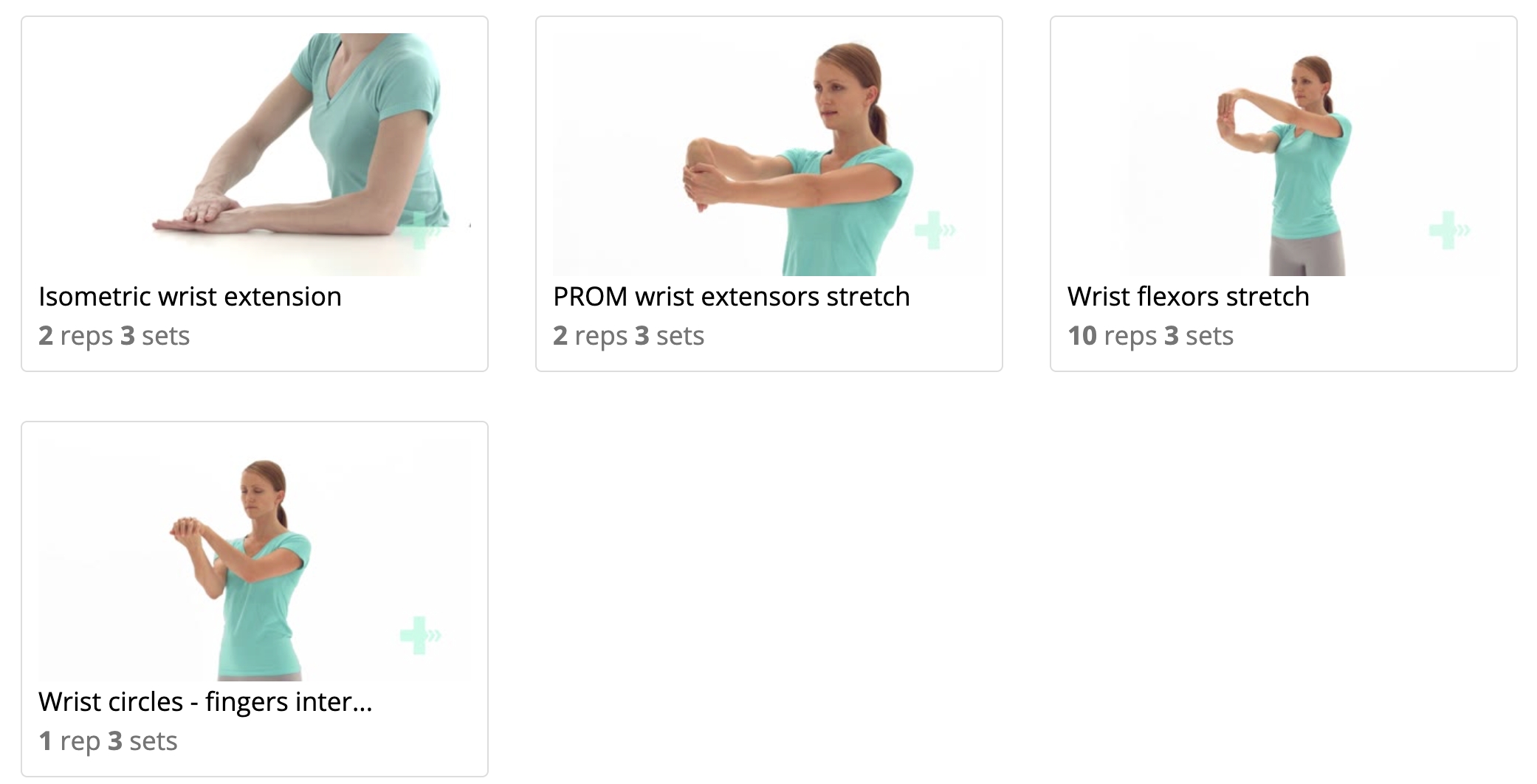The image size is (1537, 784).
Task: Open the PROM wrist extensors stretch image
Action: [769, 154]
